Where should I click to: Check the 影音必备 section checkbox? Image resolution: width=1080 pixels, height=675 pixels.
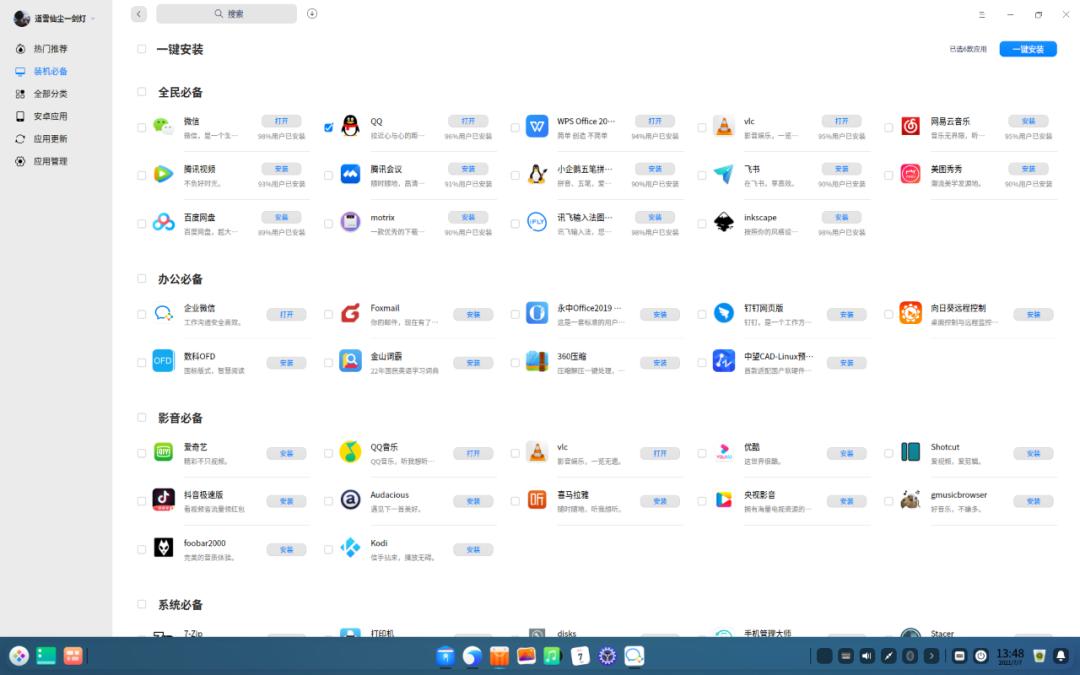click(141, 417)
